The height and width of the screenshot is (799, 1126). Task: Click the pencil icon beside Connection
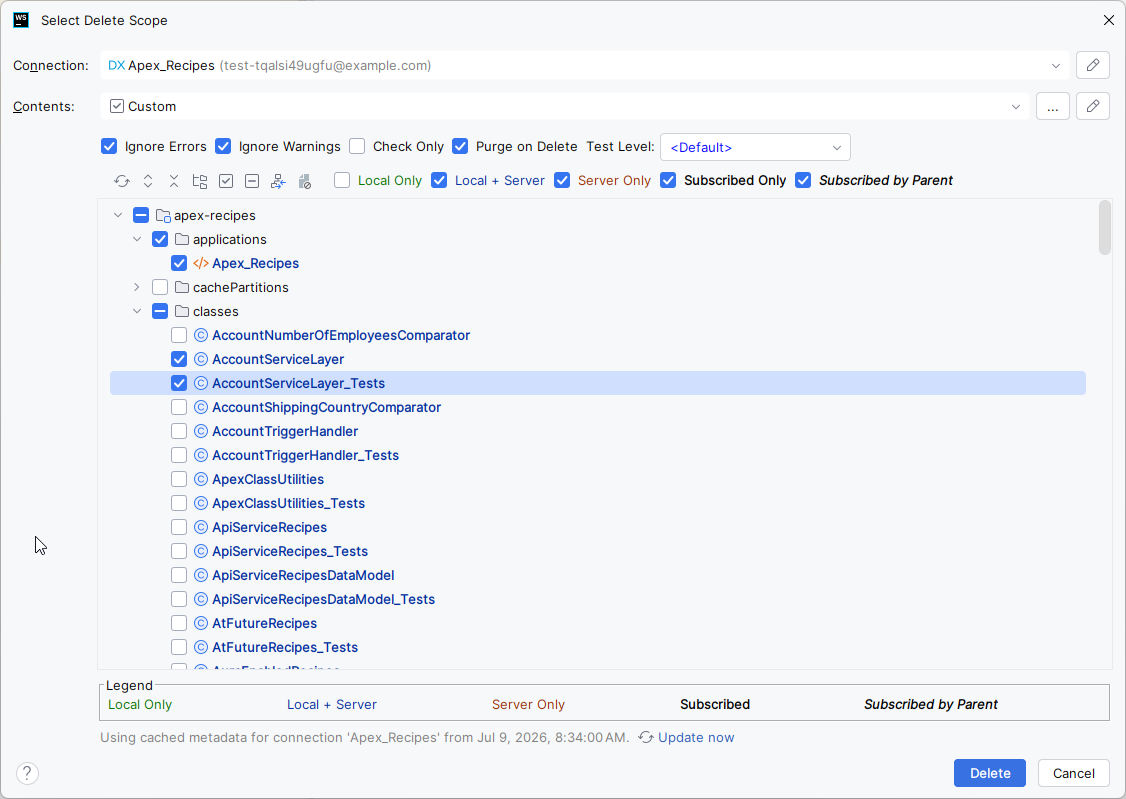coord(1093,65)
